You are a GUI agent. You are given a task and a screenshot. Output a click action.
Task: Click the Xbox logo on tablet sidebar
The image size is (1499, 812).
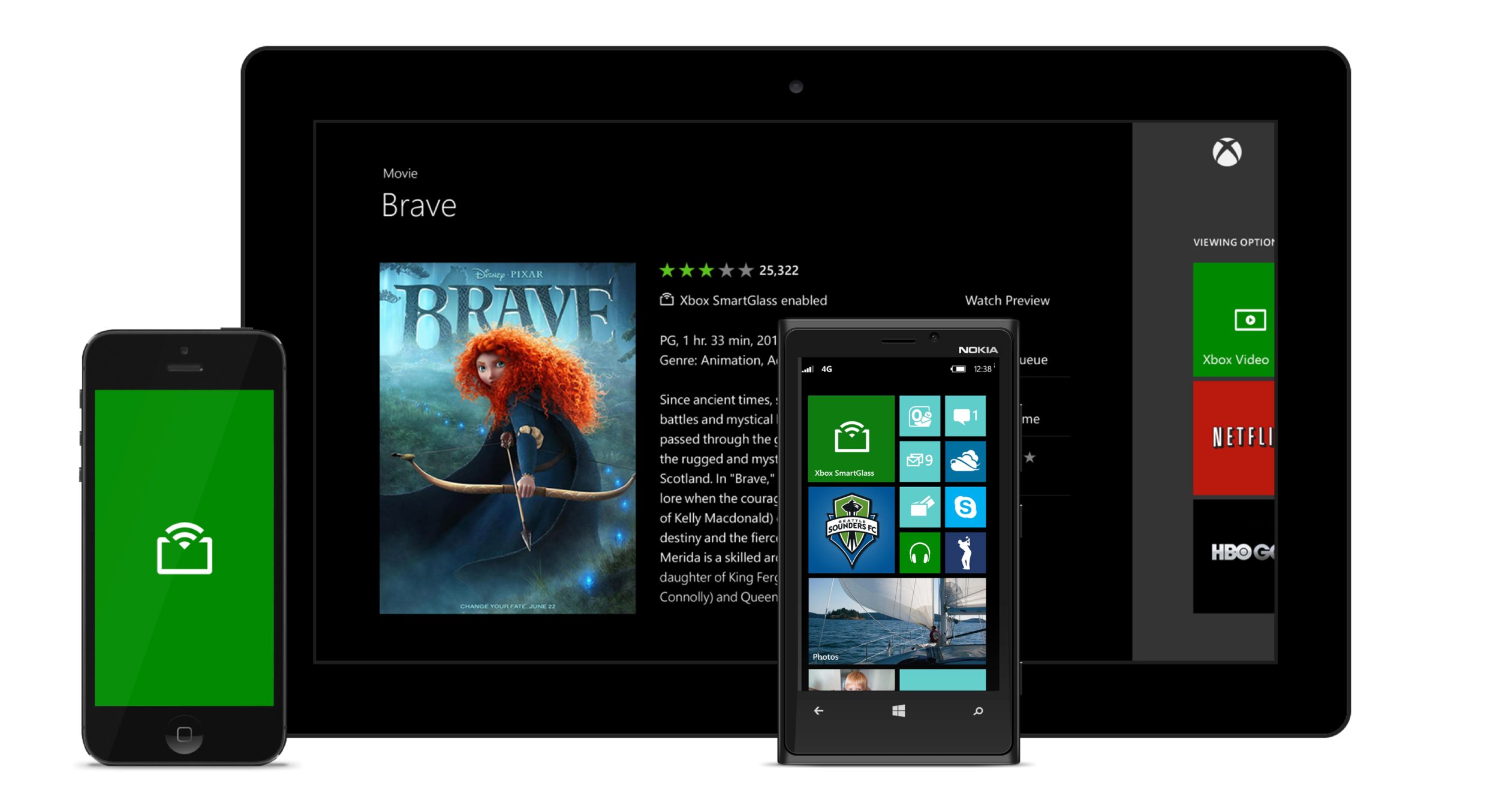click(1226, 152)
